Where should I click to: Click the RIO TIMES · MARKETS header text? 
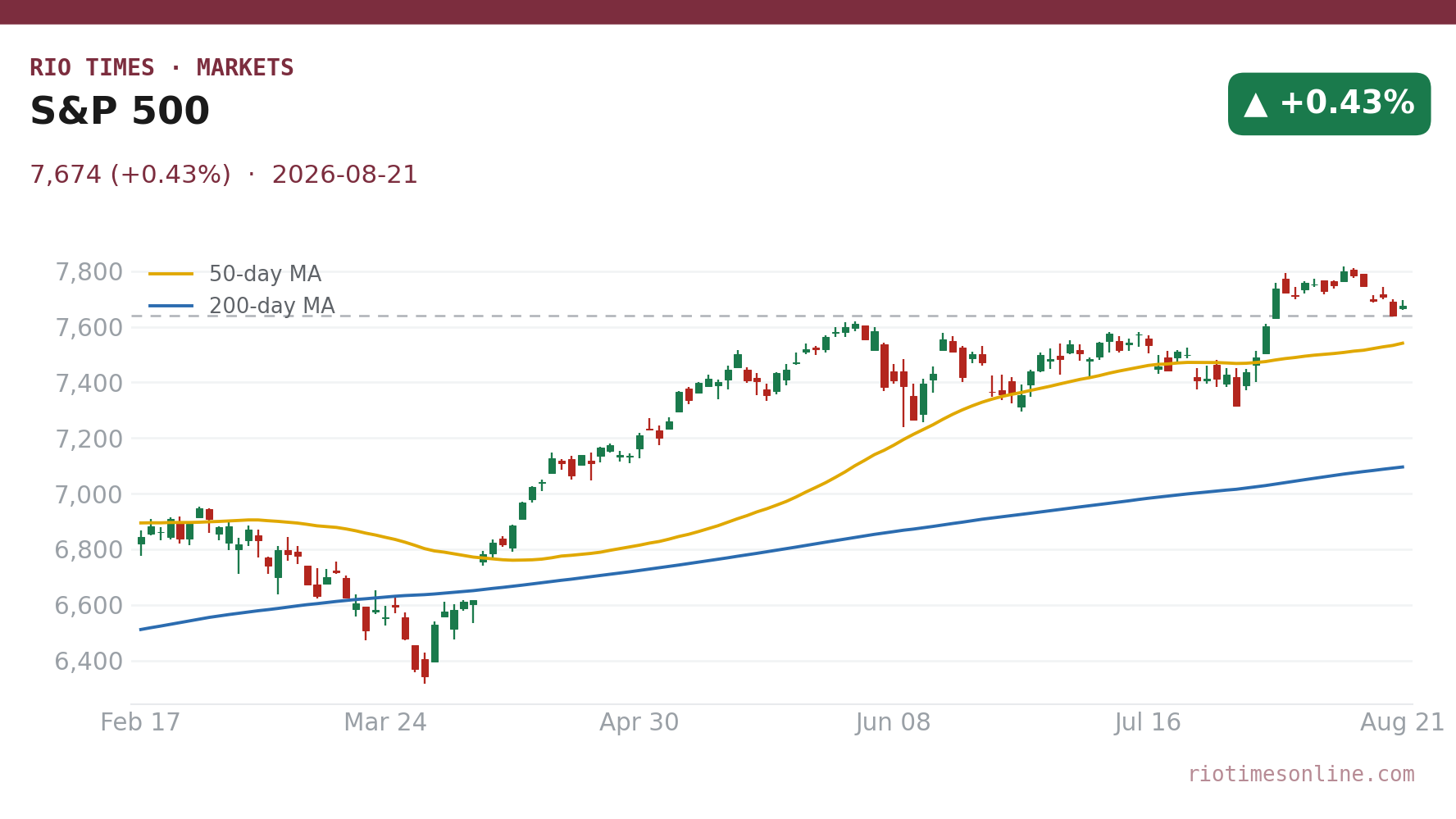click(x=162, y=68)
